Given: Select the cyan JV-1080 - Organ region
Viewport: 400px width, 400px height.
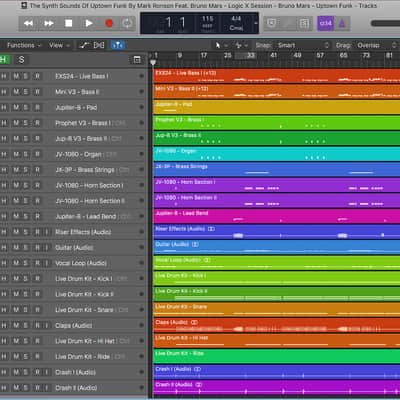Looking at the screenshot, I should (x=277, y=154).
